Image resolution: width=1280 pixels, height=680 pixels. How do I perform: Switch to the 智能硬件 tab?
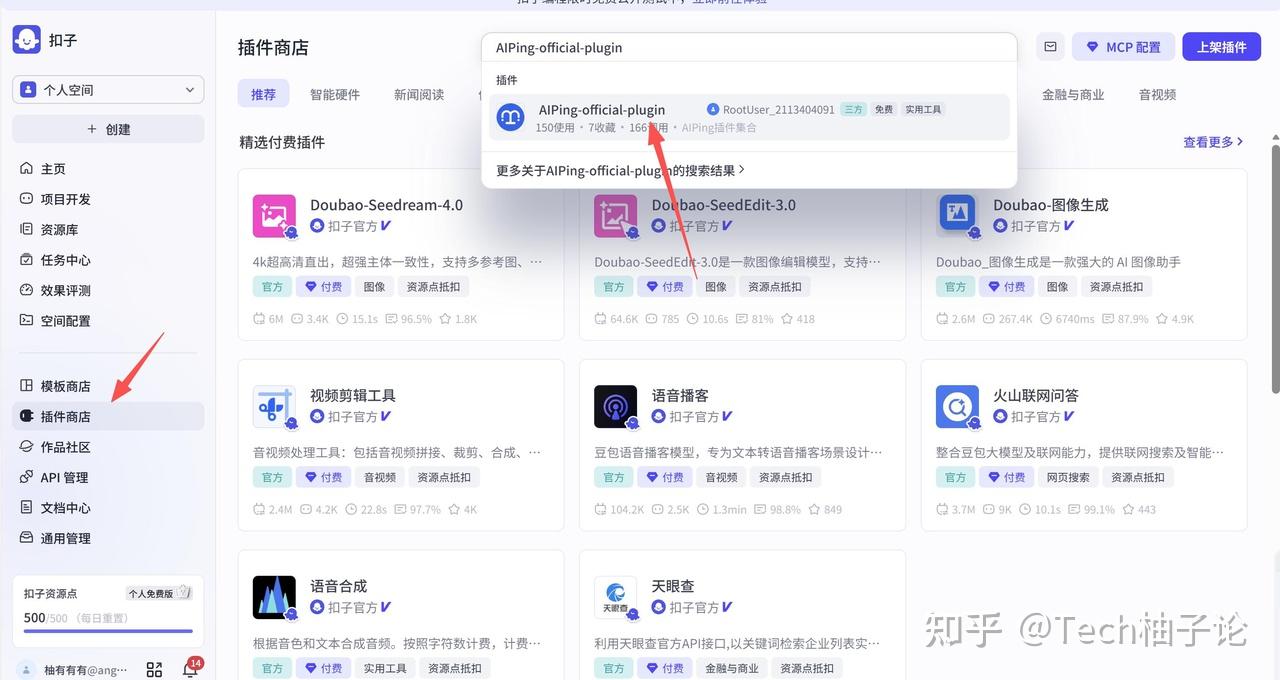(x=334, y=94)
